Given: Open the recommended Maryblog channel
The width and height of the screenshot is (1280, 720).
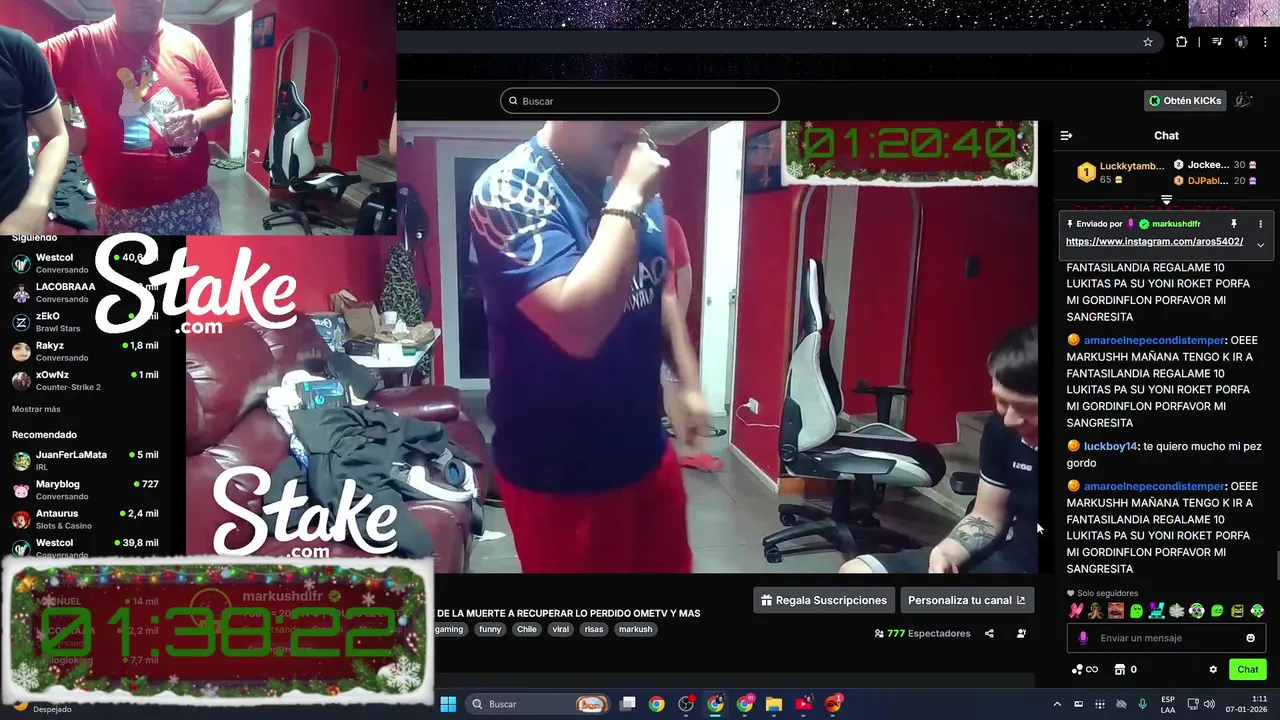Looking at the screenshot, I should [85, 490].
